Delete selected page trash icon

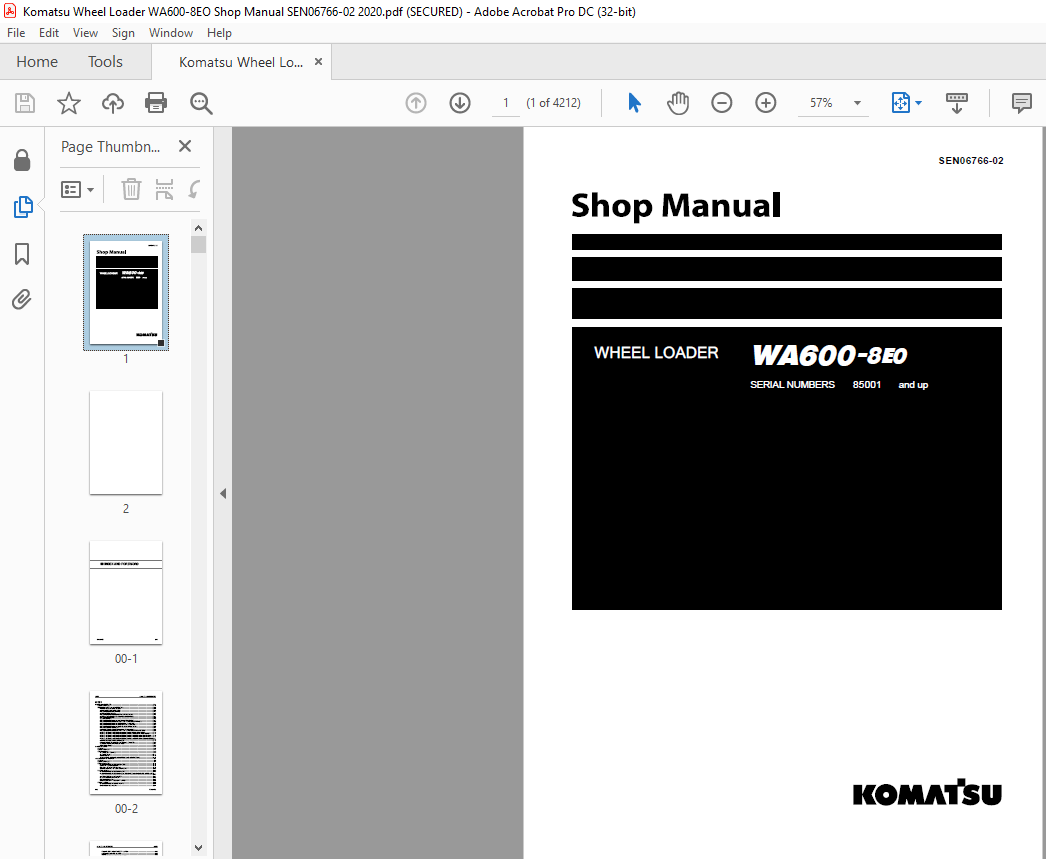pos(131,189)
